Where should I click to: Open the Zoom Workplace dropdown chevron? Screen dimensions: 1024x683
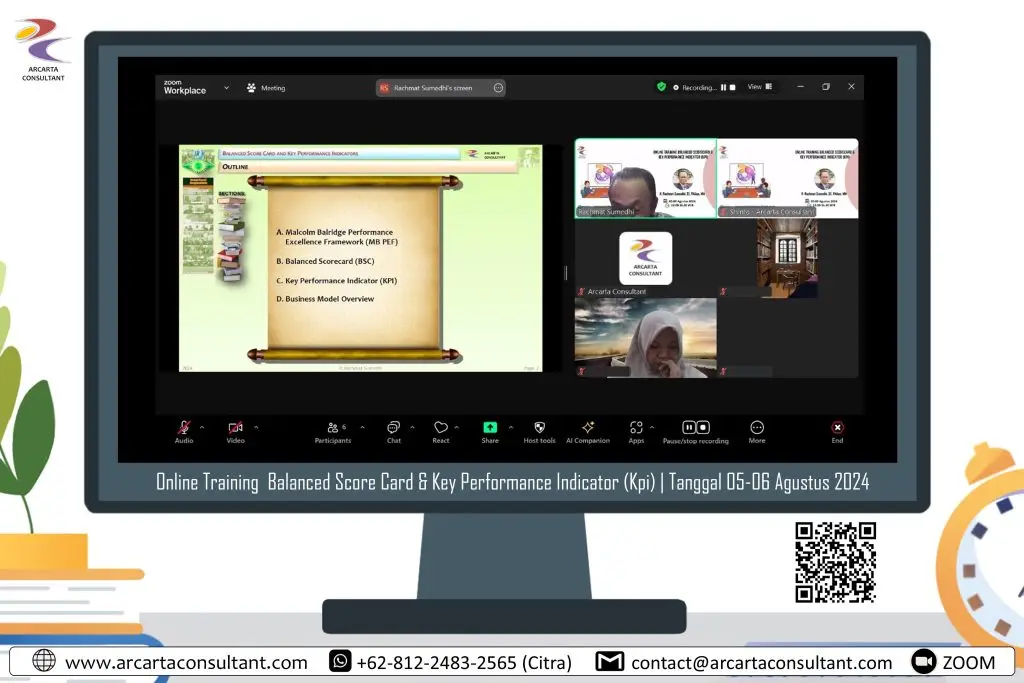[x=226, y=88]
